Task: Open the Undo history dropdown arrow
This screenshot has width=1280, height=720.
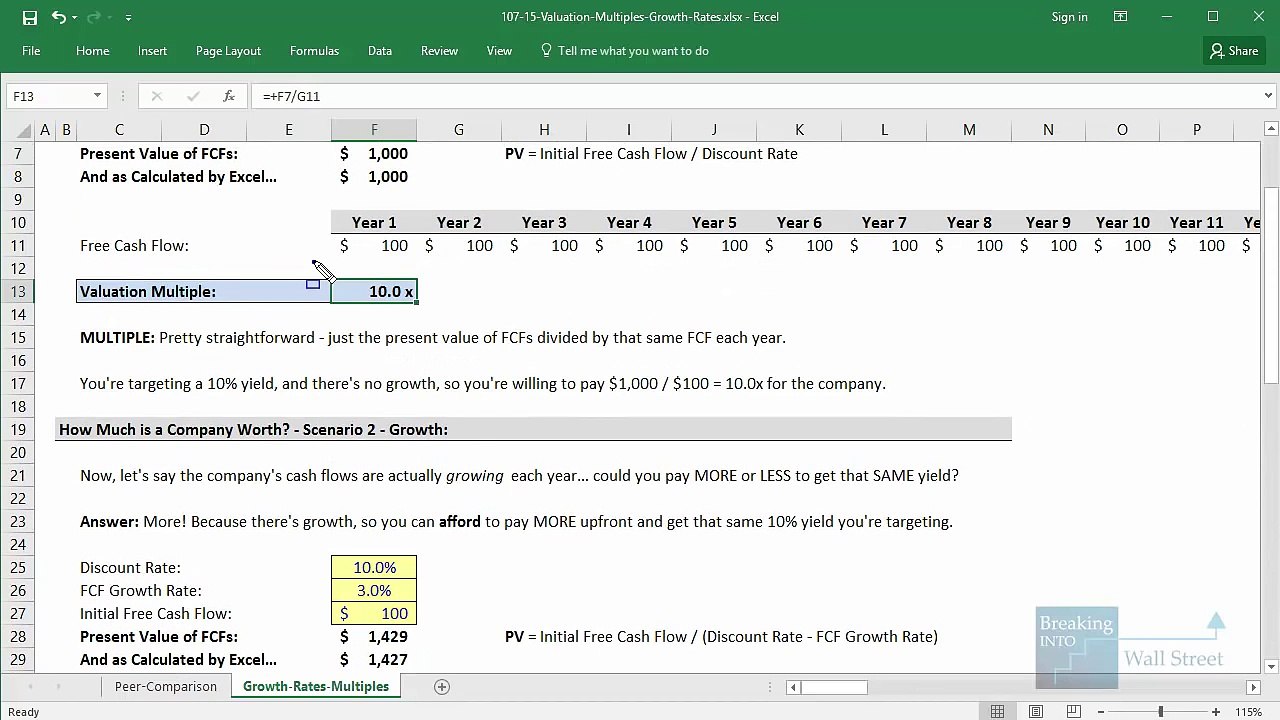Action: (76, 17)
